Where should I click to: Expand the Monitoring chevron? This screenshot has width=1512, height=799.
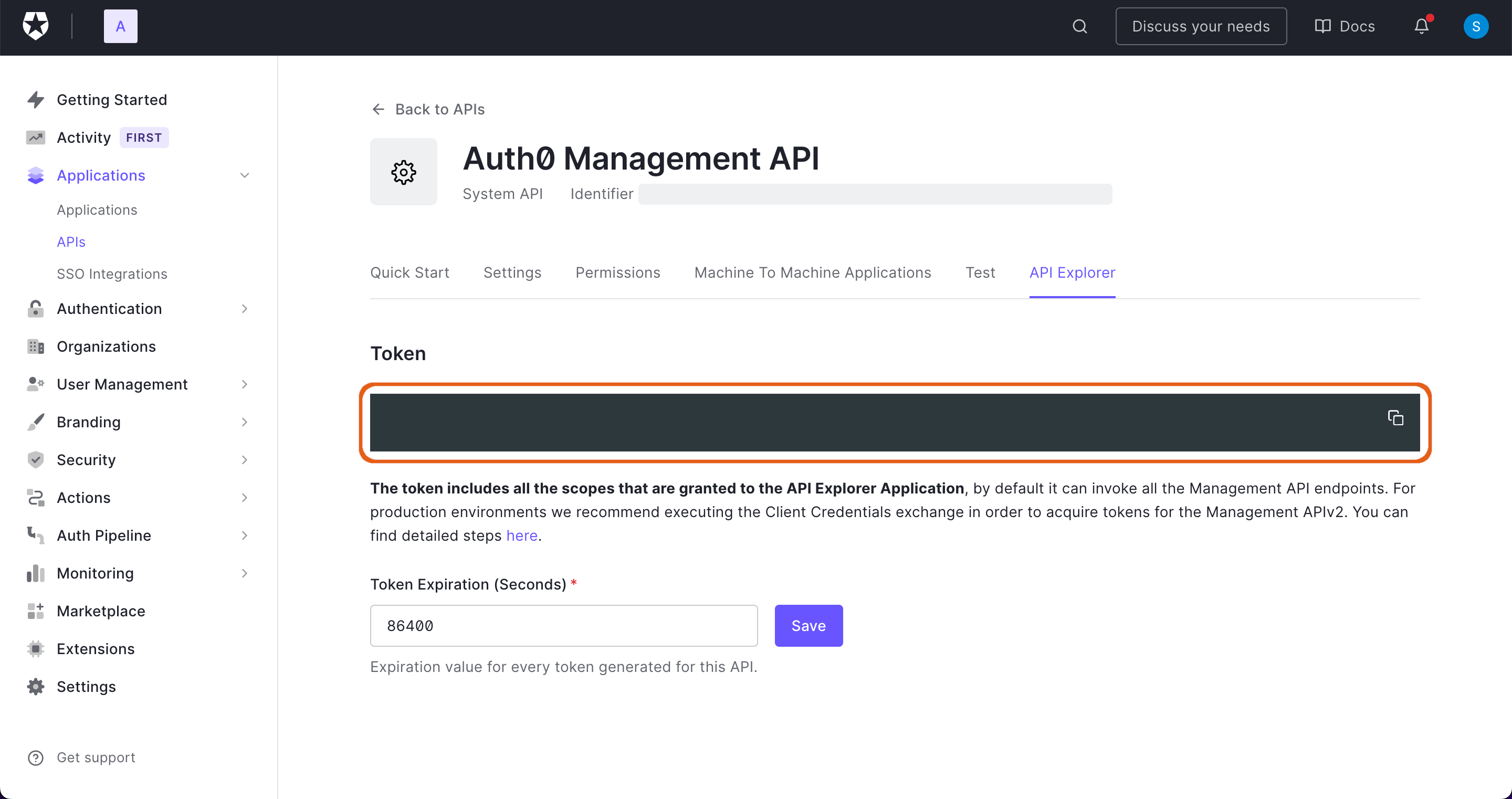[x=245, y=573]
